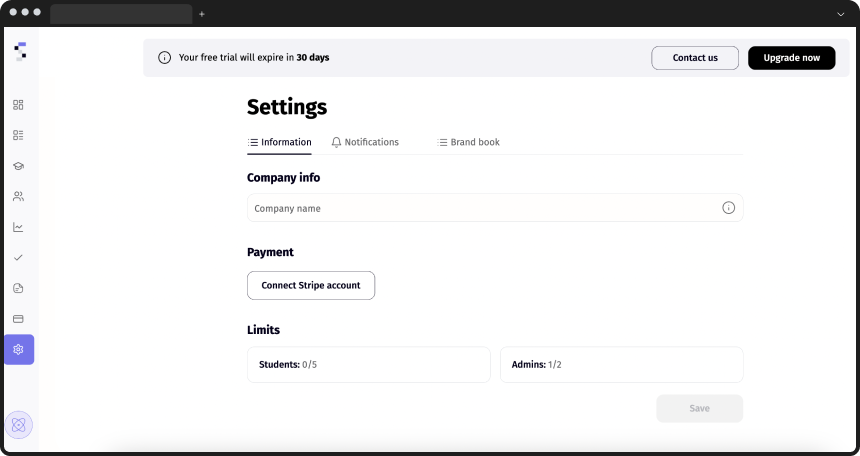Click the settings gear sidebar icon
860x456 pixels.
[18, 349]
